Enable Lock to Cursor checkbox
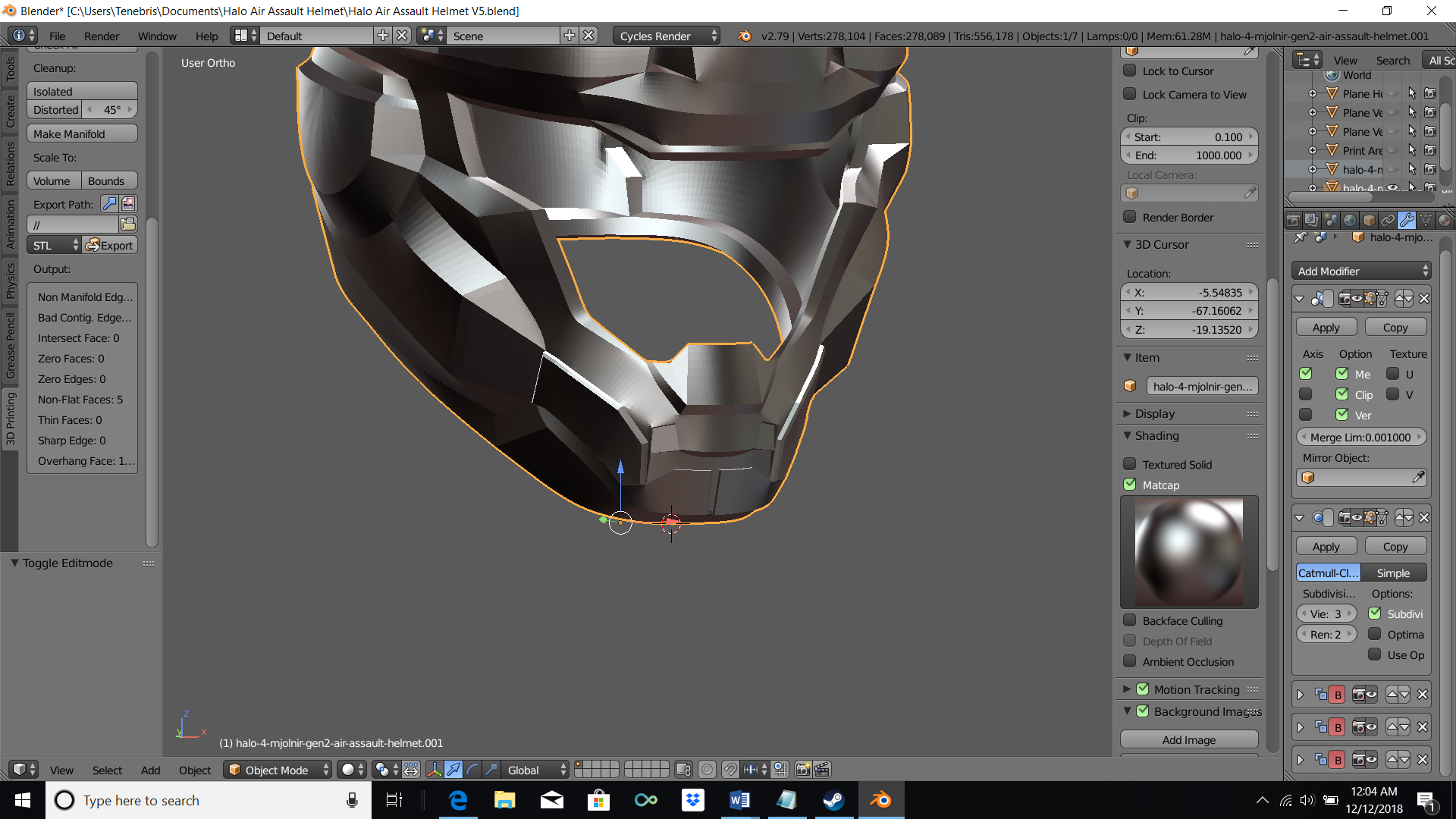The height and width of the screenshot is (819, 1456). 1130,71
